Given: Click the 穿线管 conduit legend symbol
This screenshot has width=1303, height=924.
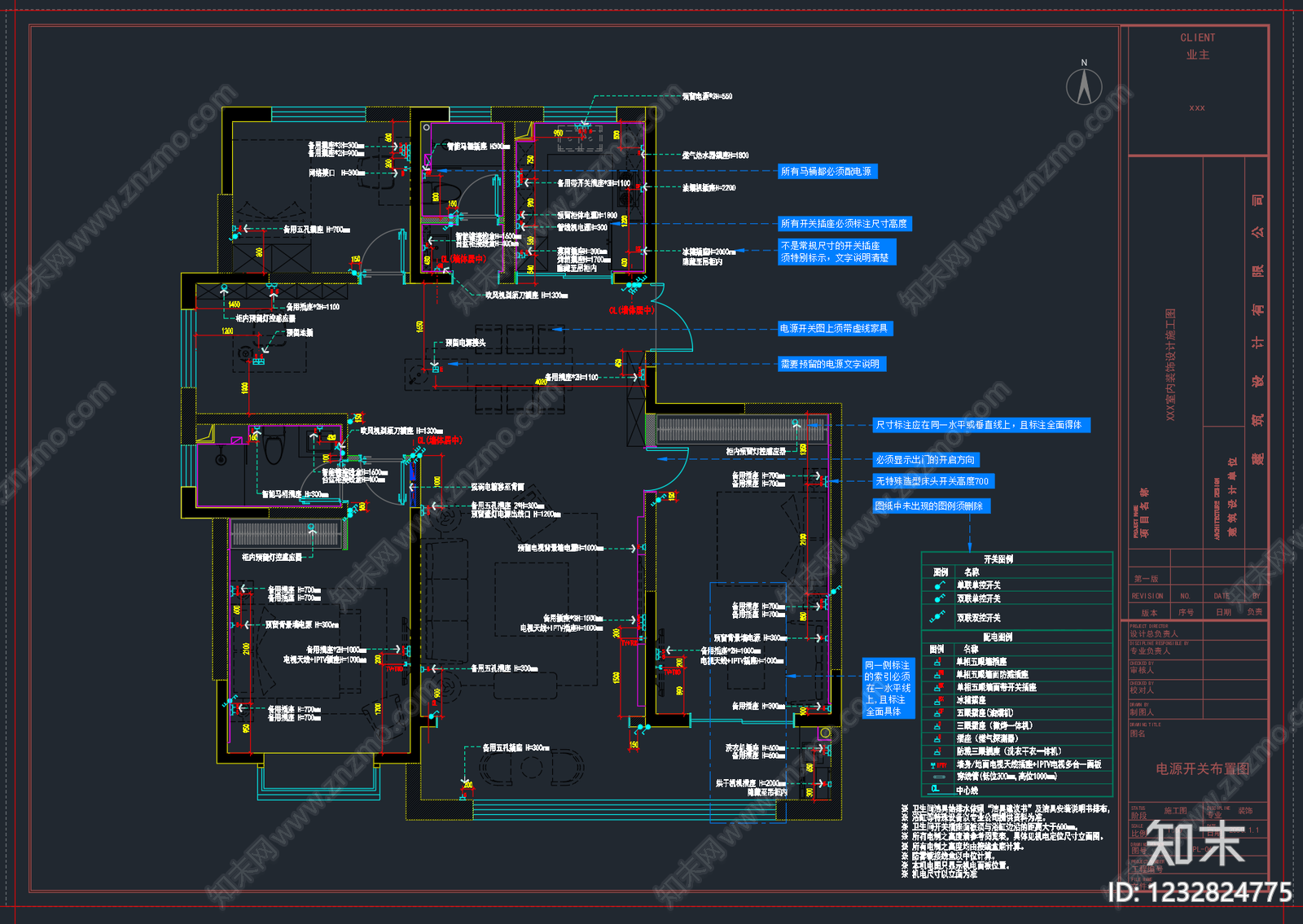Looking at the screenshot, I should pos(938,777).
